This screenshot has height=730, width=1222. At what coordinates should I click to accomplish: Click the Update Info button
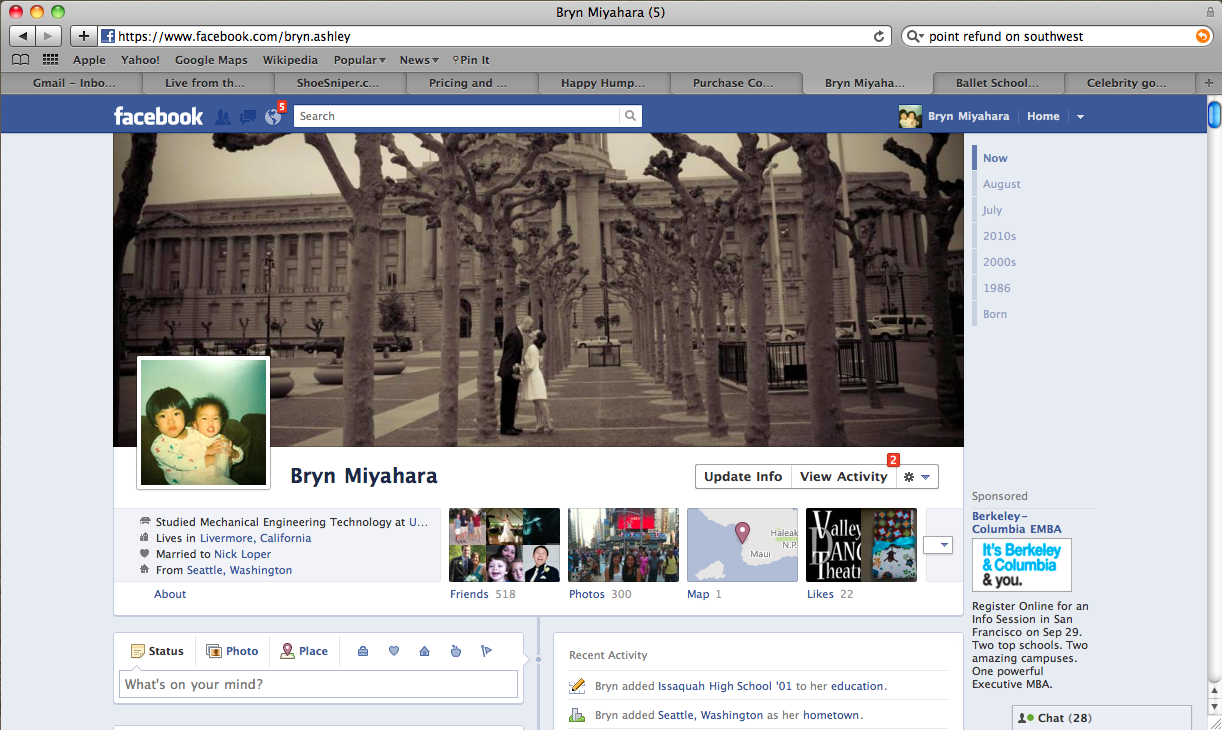point(743,477)
